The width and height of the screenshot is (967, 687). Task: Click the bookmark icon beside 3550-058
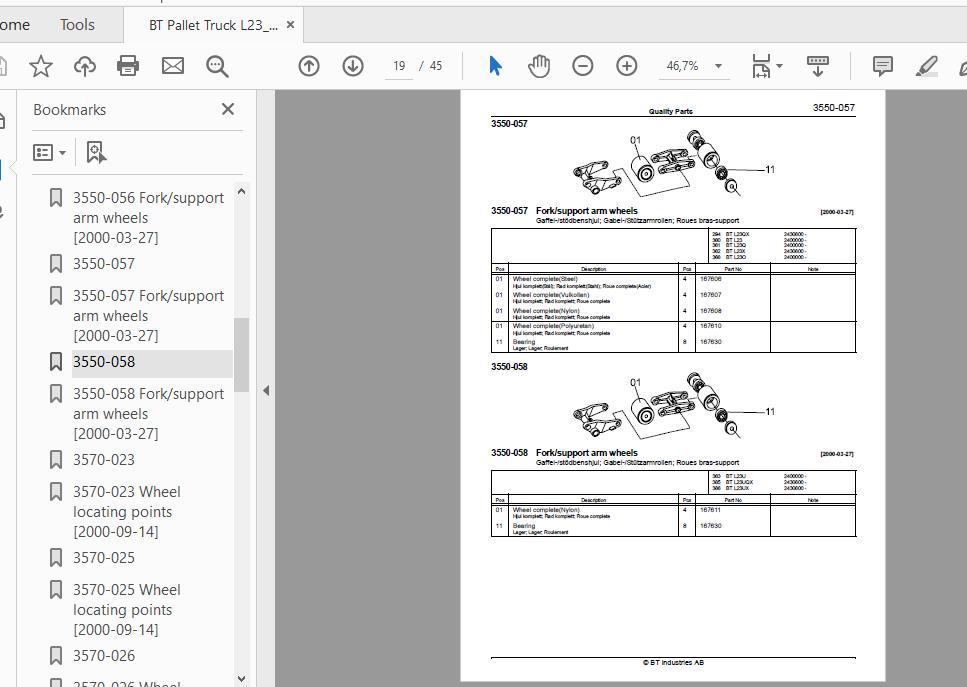point(56,362)
